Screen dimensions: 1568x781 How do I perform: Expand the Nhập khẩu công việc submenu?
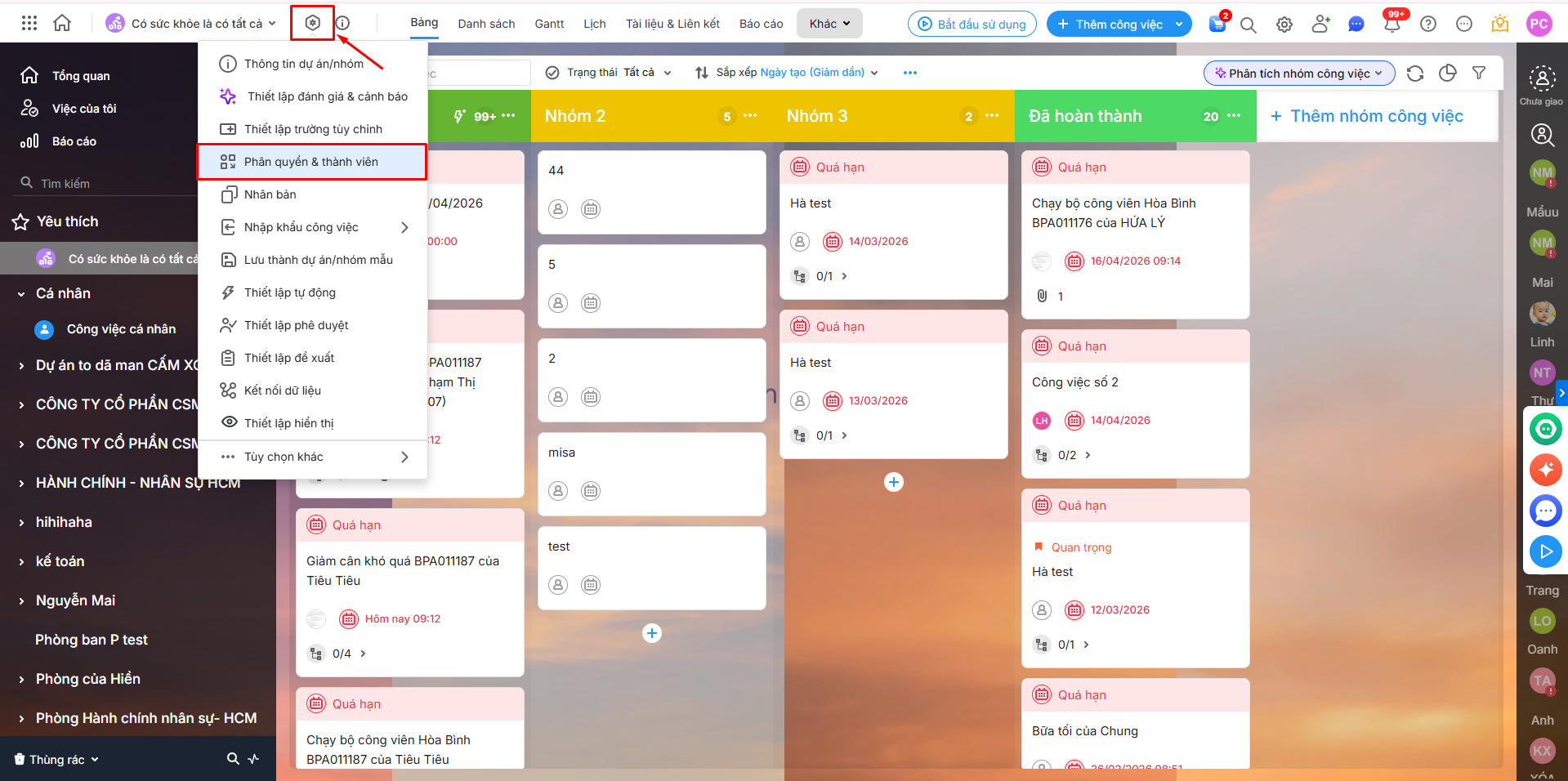coord(313,227)
